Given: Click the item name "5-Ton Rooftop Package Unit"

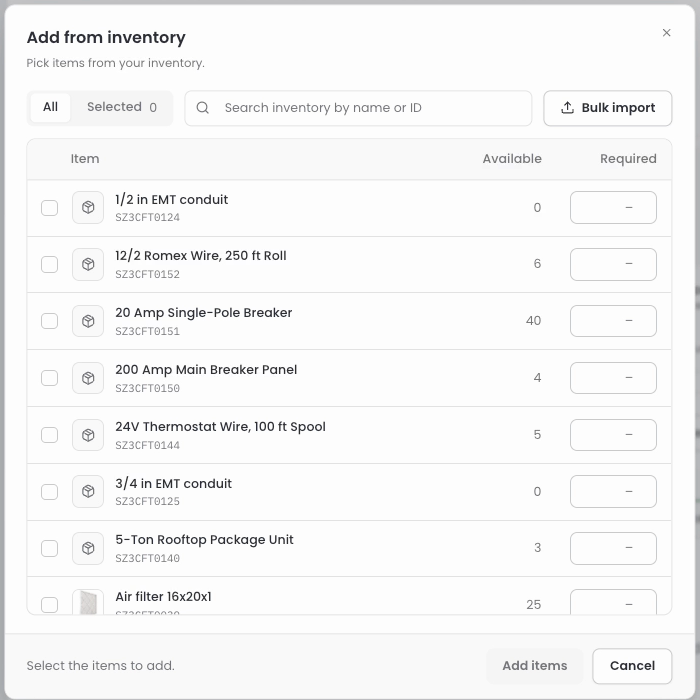Looking at the screenshot, I should pos(204,540).
